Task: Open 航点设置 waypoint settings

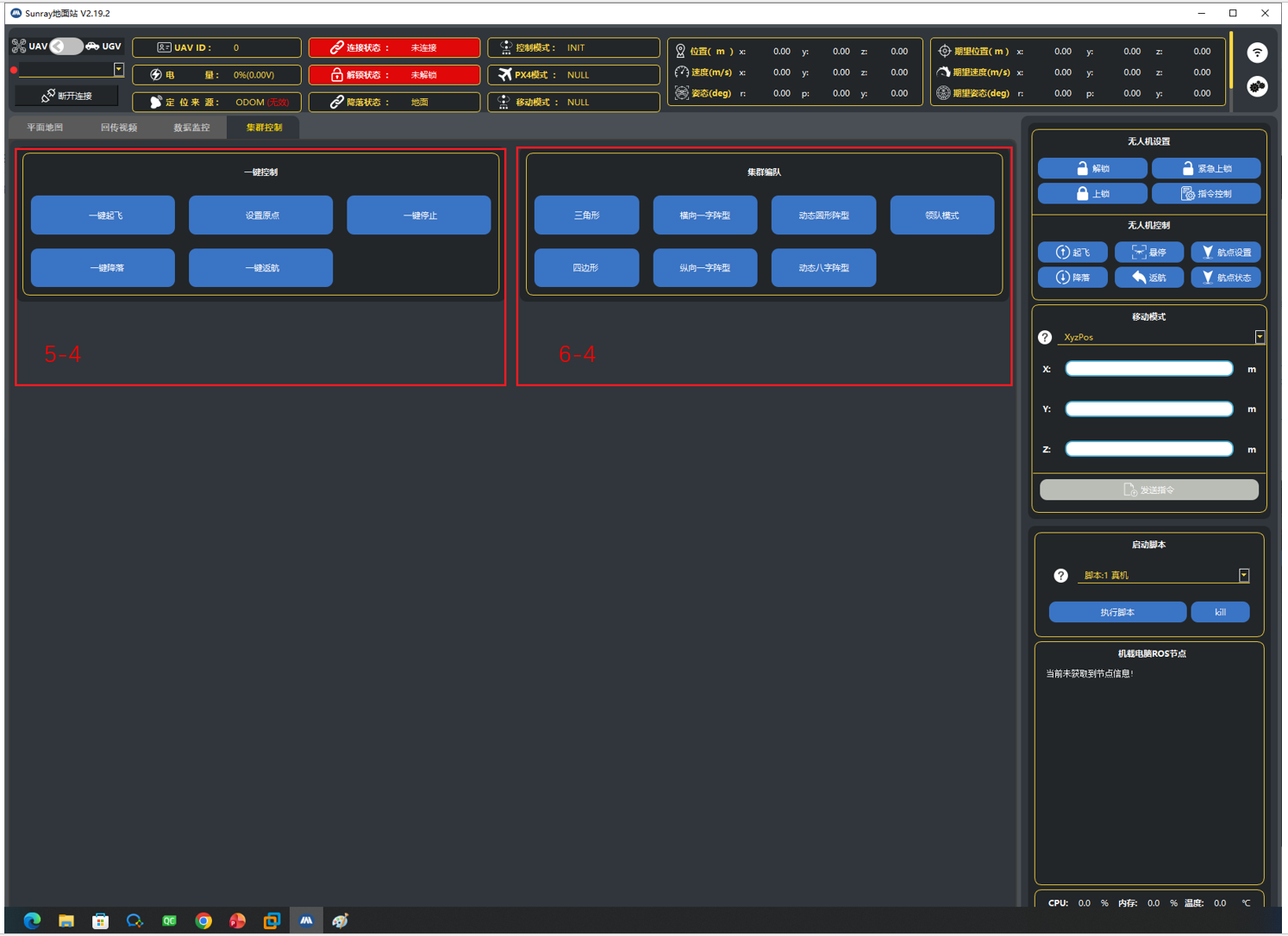Action: pyautogui.click(x=1226, y=253)
